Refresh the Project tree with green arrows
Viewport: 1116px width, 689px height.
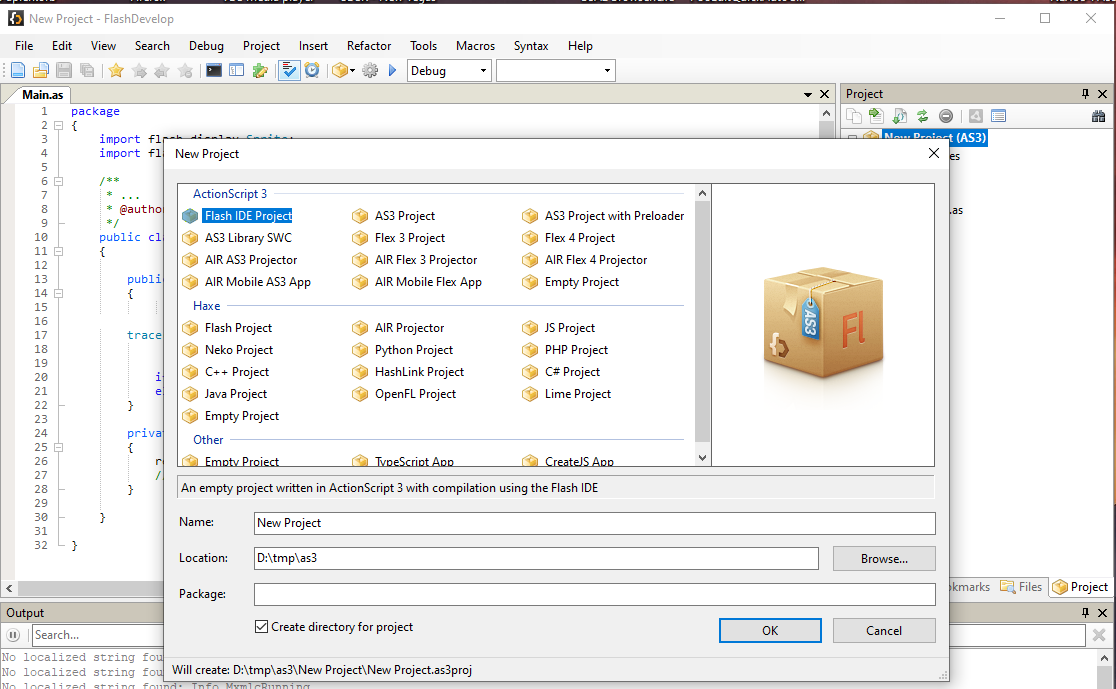tap(922, 116)
